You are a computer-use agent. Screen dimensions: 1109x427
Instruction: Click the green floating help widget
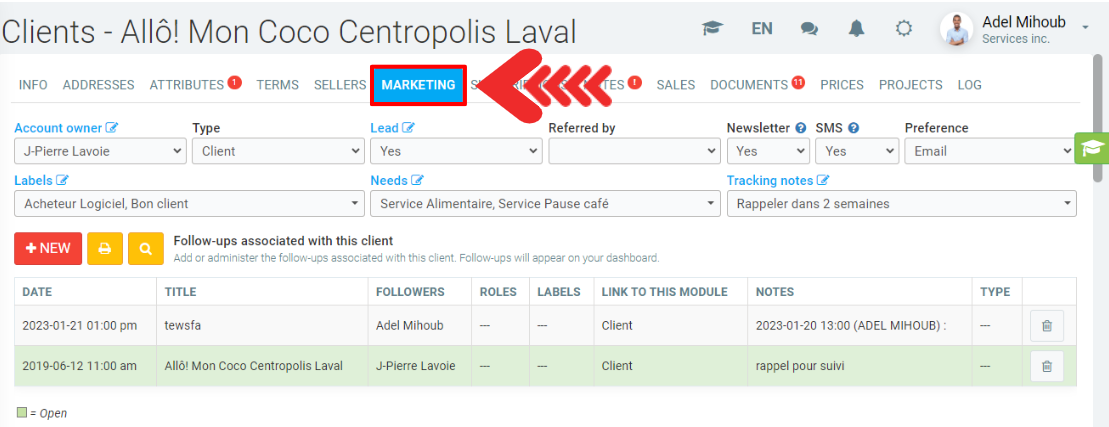point(1090,148)
